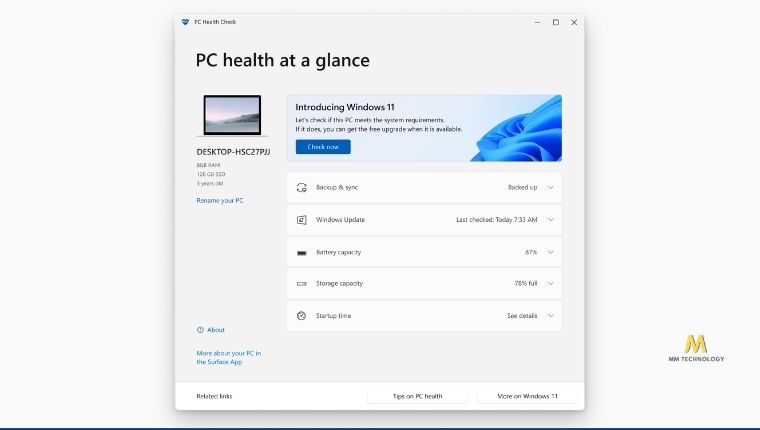
Task: Click the About info icon
Action: [x=200, y=330]
